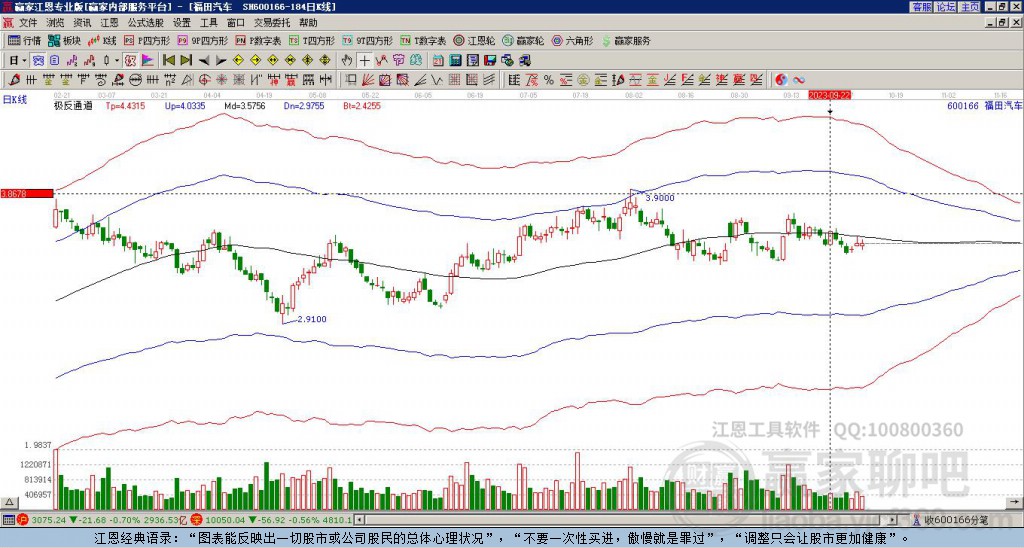Click the 3.8678 red price tag

click(x=27, y=193)
